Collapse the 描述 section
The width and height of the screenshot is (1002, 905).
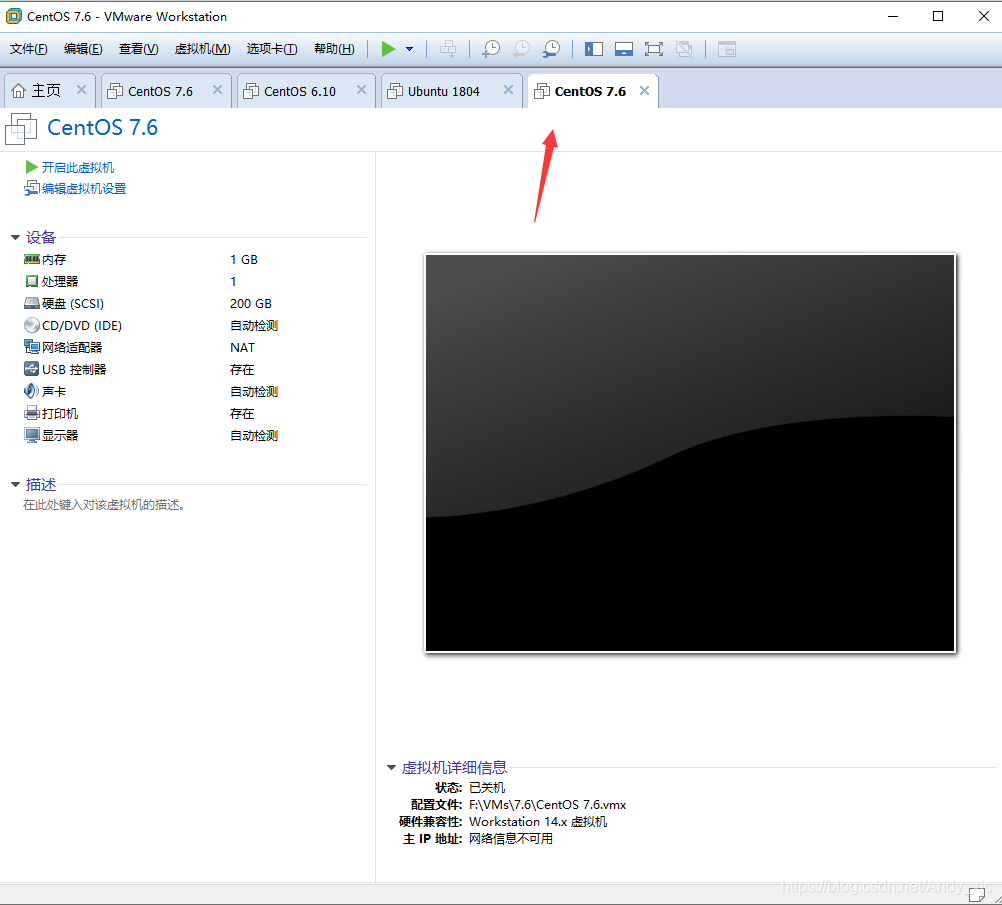click(x=15, y=484)
